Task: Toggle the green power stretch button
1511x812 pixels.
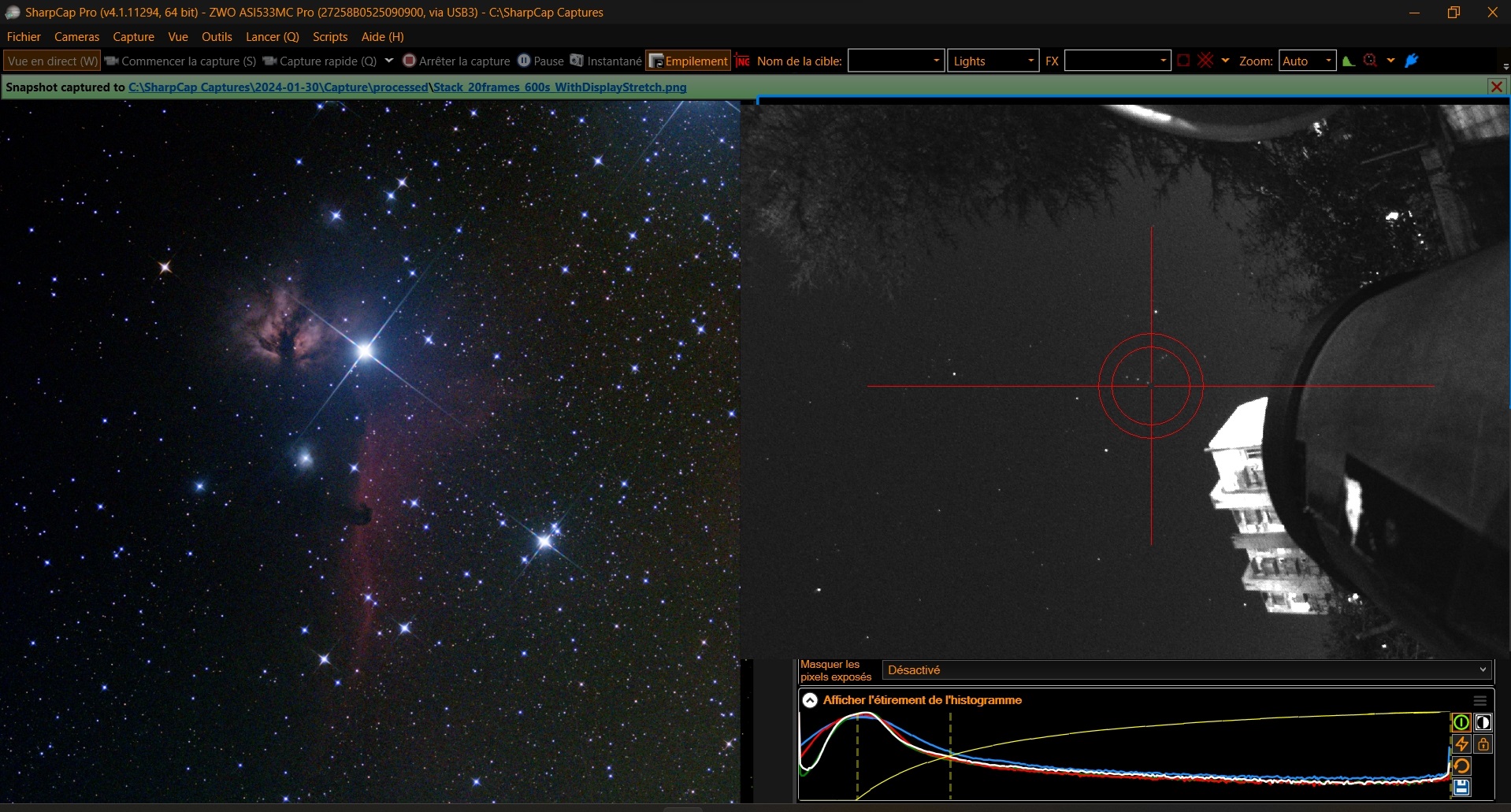Action: (1461, 722)
